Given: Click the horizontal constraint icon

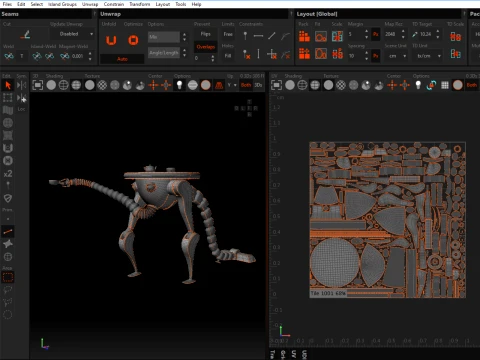Looking at the screenshot, I should (258, 35).
